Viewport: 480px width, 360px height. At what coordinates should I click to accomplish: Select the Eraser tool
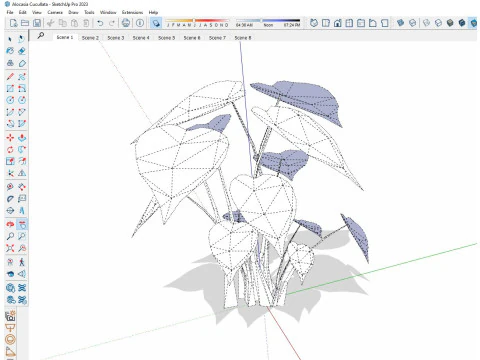(22, 51)
